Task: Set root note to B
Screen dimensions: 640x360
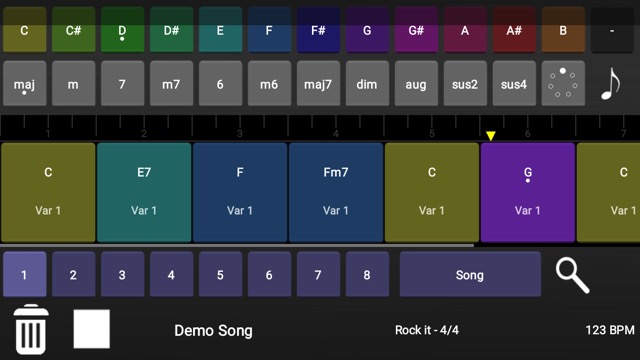Action: (x=563, y=30)
